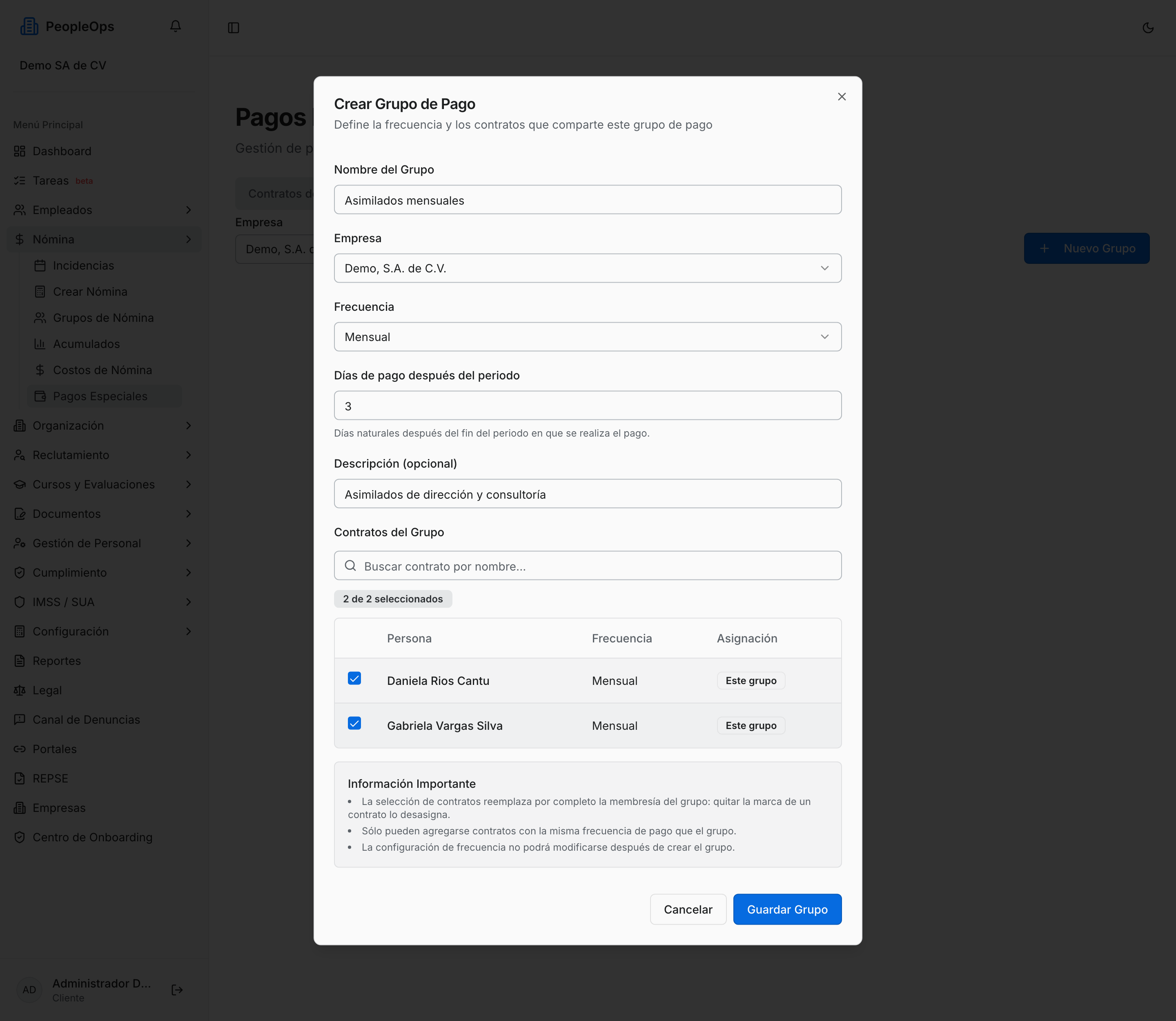Click the Frecuencia column header in table
This screenshot has height=1021, width=1176.
coord(621,639)
